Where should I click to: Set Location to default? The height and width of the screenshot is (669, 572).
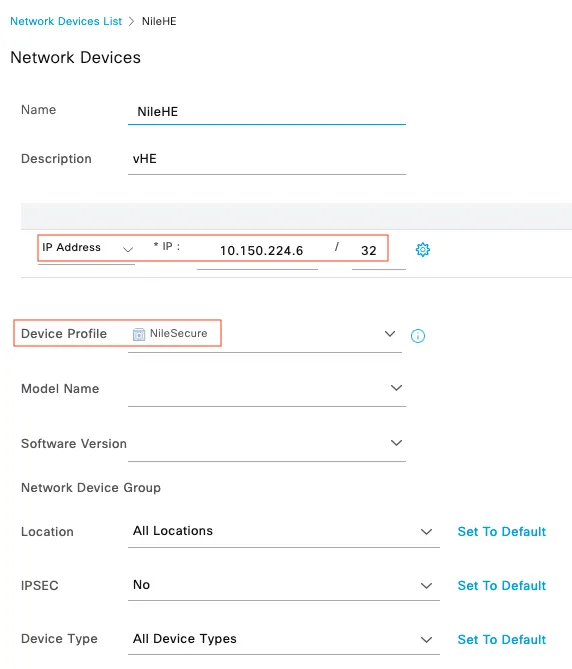pyautogui.click(x=502, y=532)
